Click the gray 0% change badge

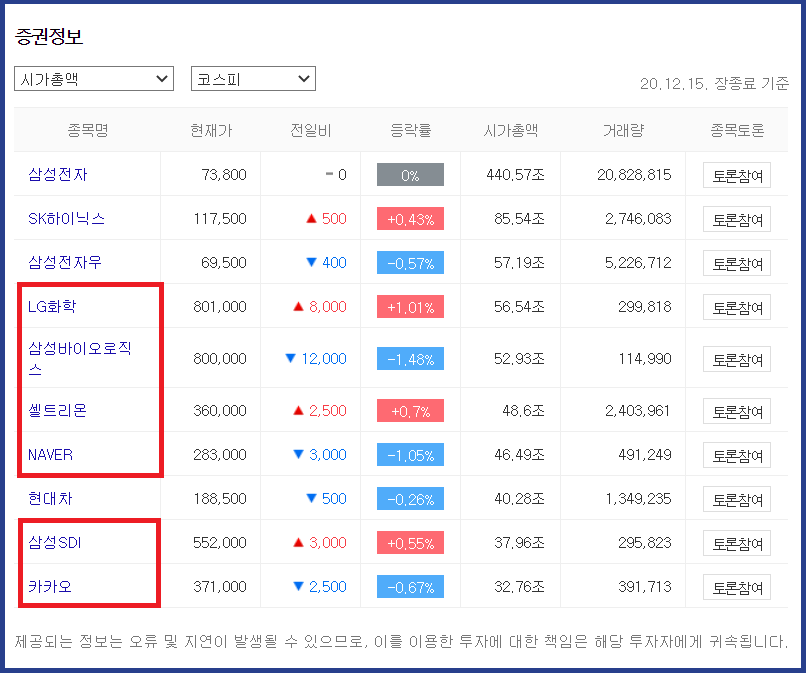coord(410,175)
